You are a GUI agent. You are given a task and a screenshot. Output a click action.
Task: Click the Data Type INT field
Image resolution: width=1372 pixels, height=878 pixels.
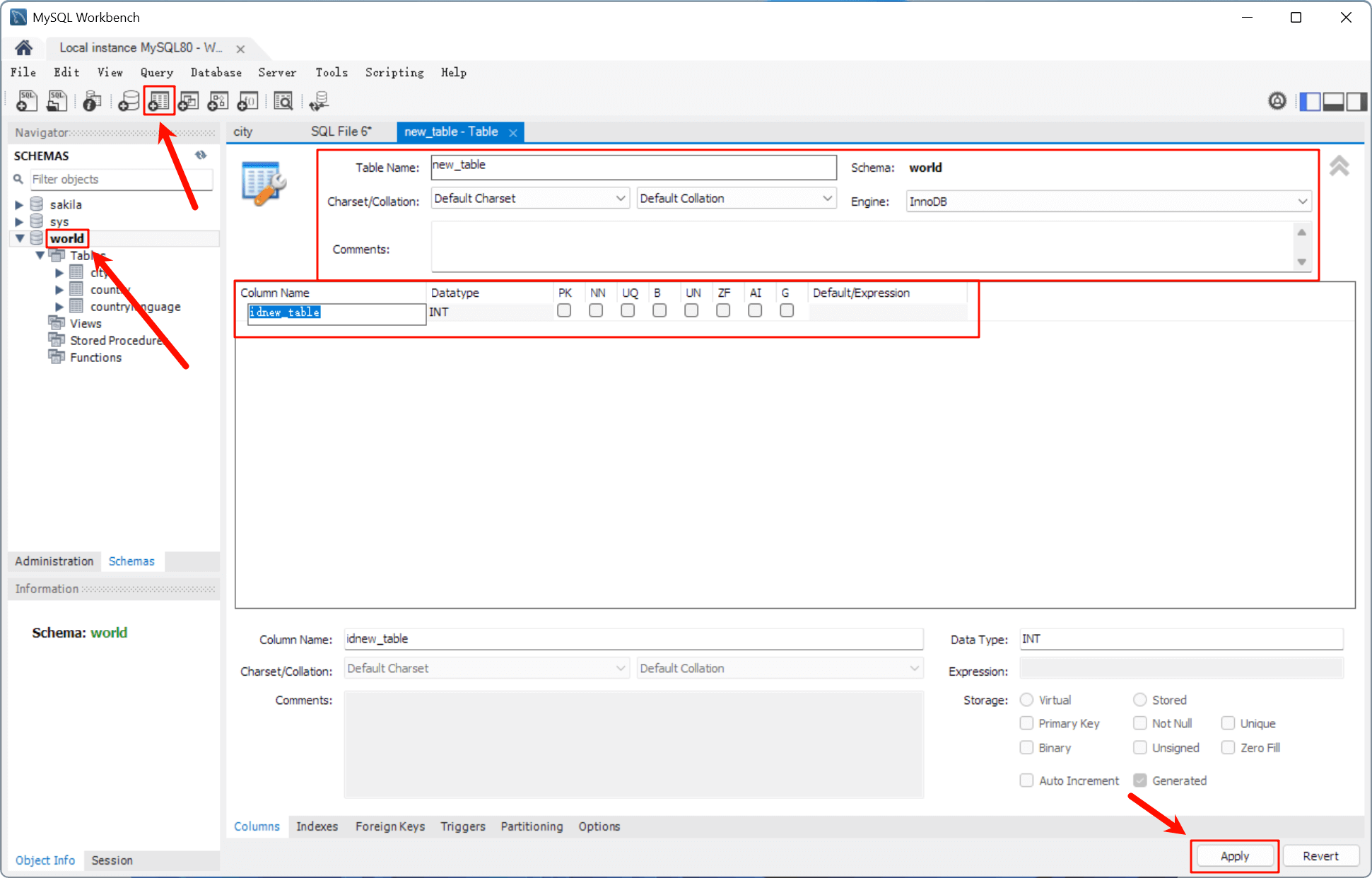pos(1181,639)
